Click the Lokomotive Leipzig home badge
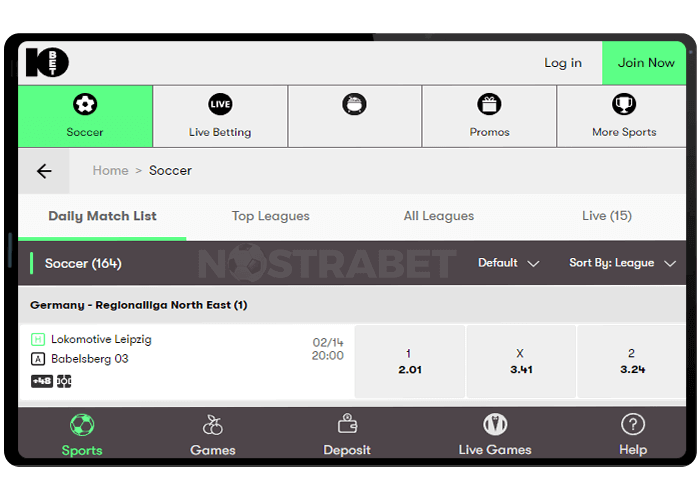The width and height of the screenshot is (700, 495). coord(38,340)
